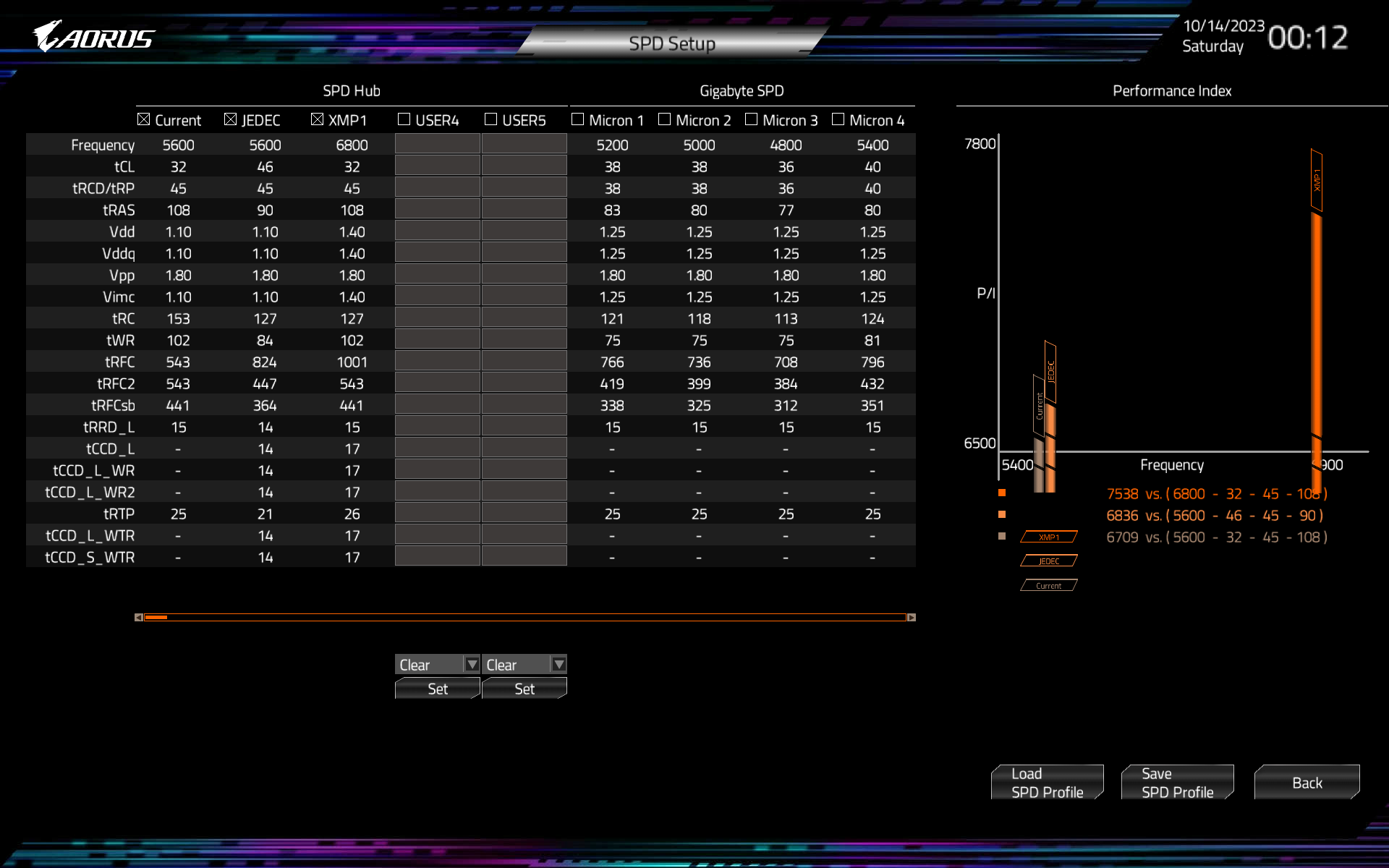Click Load SPD Profile button
Image resolution: width=1389 pixels, height=868 pixels.
[x=1047, y=783]
